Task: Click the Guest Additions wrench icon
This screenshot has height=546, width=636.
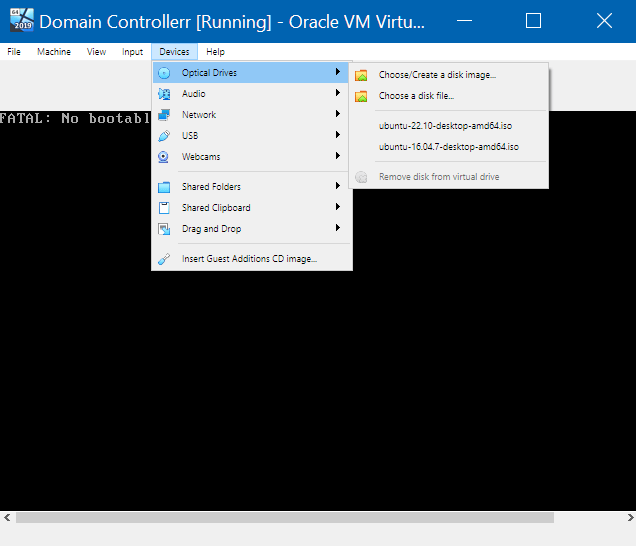Action: click(164, 259)
